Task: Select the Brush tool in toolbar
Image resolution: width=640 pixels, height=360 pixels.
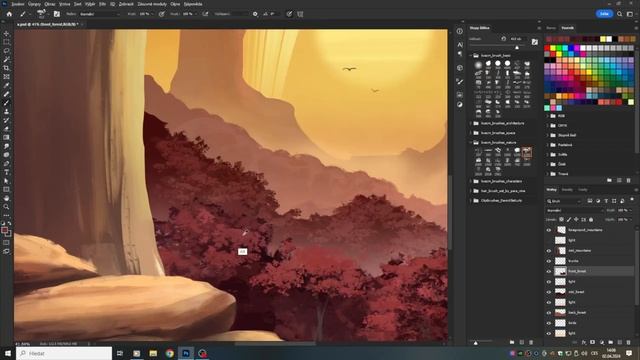Action: point(6,103)
